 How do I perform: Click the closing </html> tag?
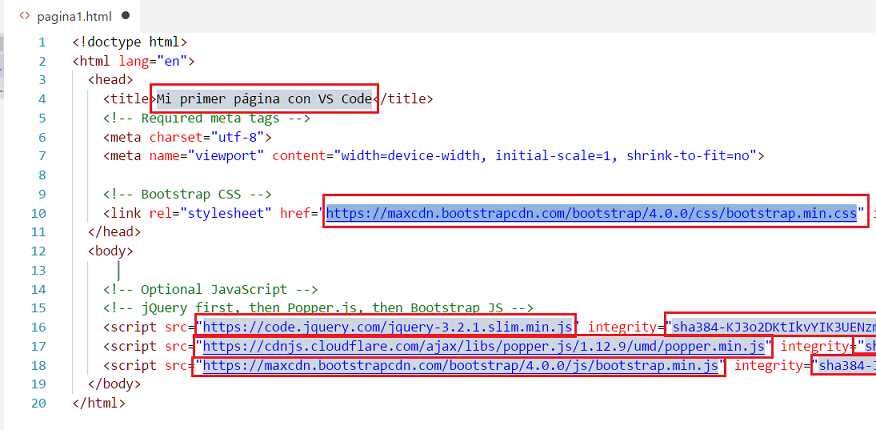99,403
